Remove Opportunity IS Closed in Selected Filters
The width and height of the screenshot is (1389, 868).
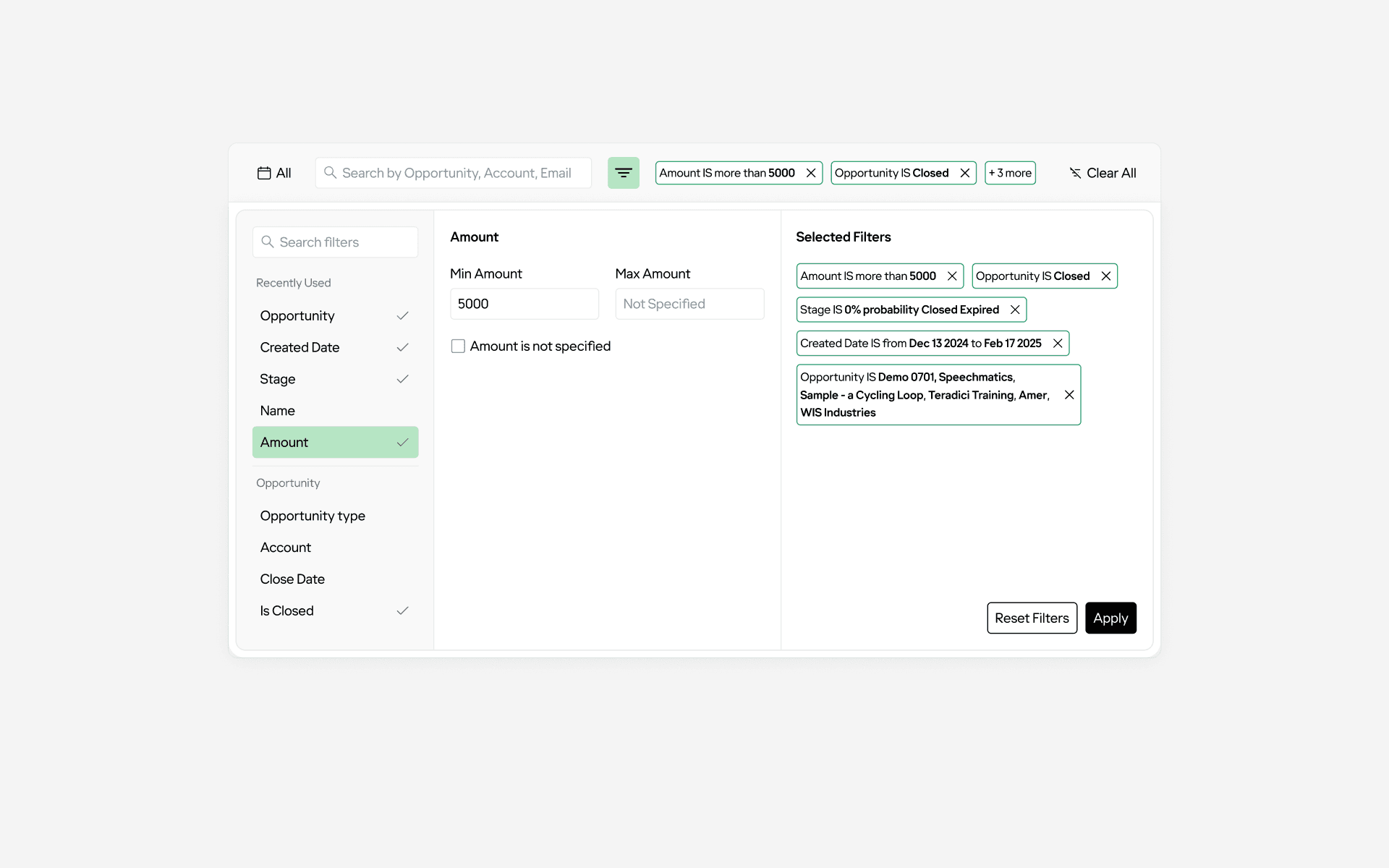click(1106, 276)
